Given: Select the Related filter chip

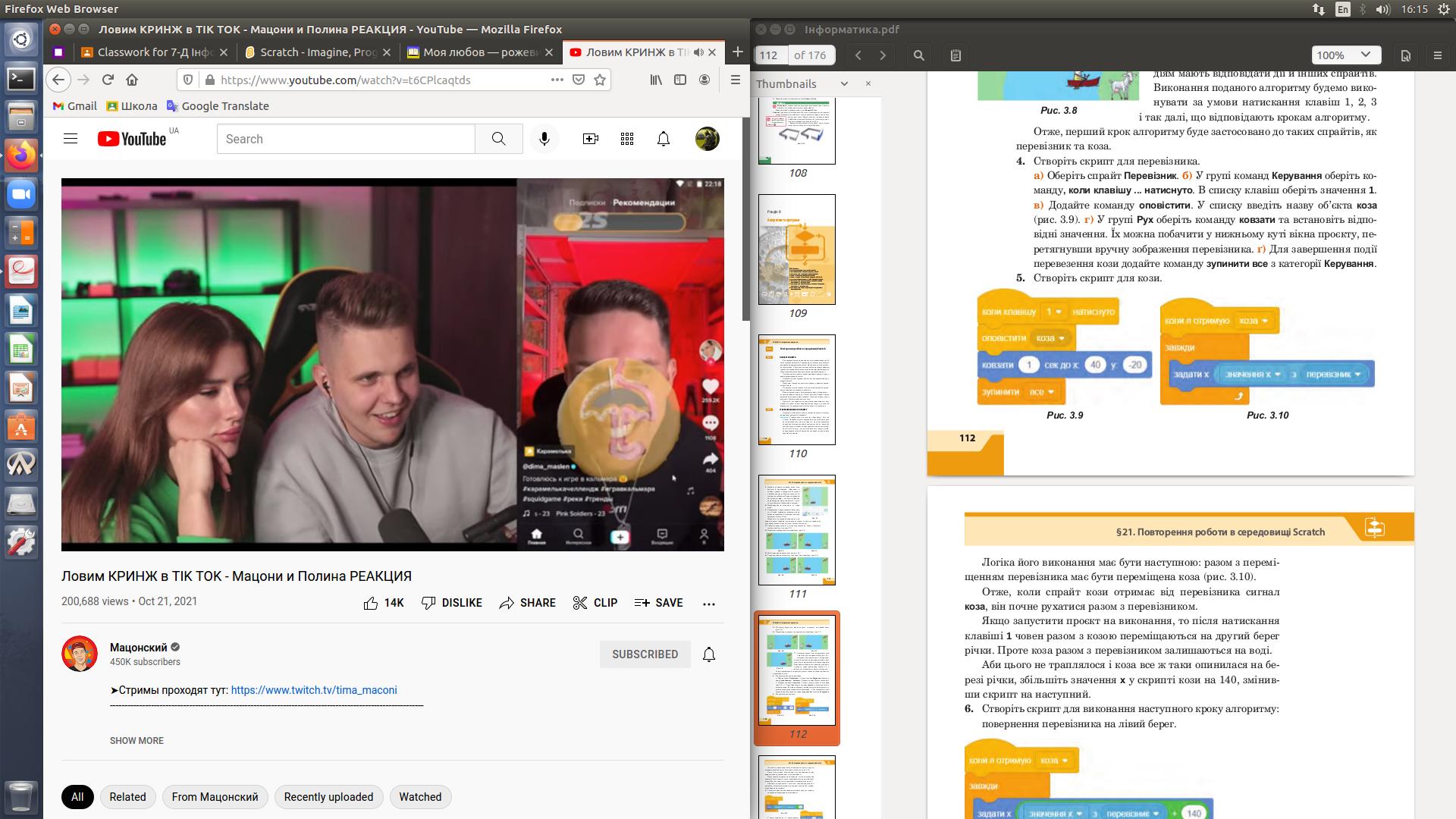Looking at the screenshot, I should (127, 797).
